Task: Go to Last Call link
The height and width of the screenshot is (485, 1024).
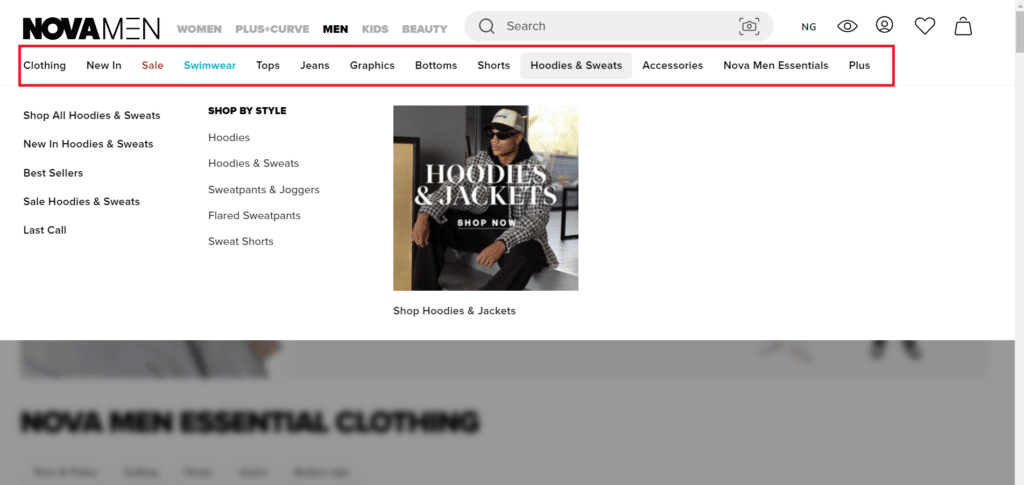Action: tap(44, 230)
